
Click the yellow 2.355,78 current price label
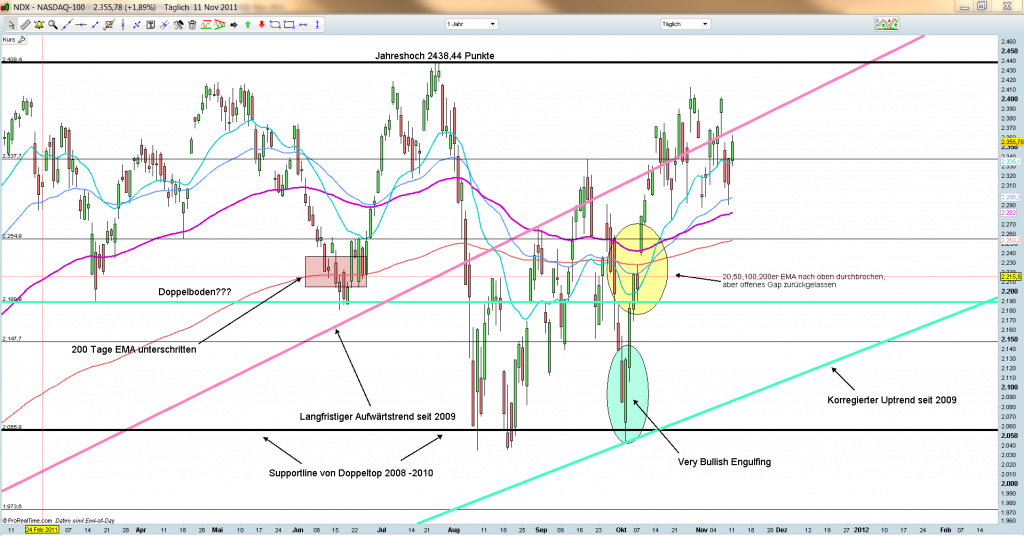click(1010, 142)
